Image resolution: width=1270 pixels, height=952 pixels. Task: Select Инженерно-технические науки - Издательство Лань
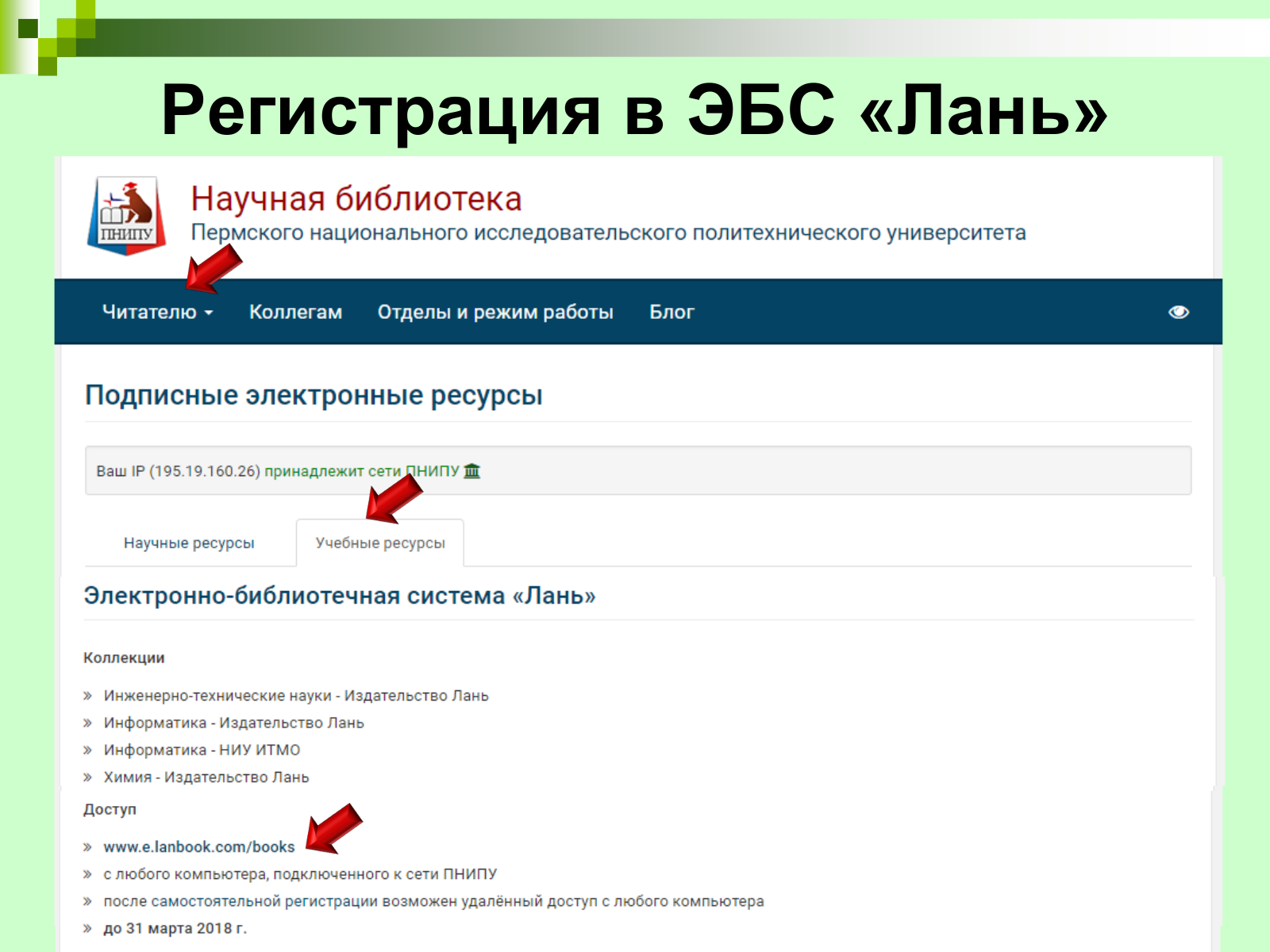(x=296, y=696)
